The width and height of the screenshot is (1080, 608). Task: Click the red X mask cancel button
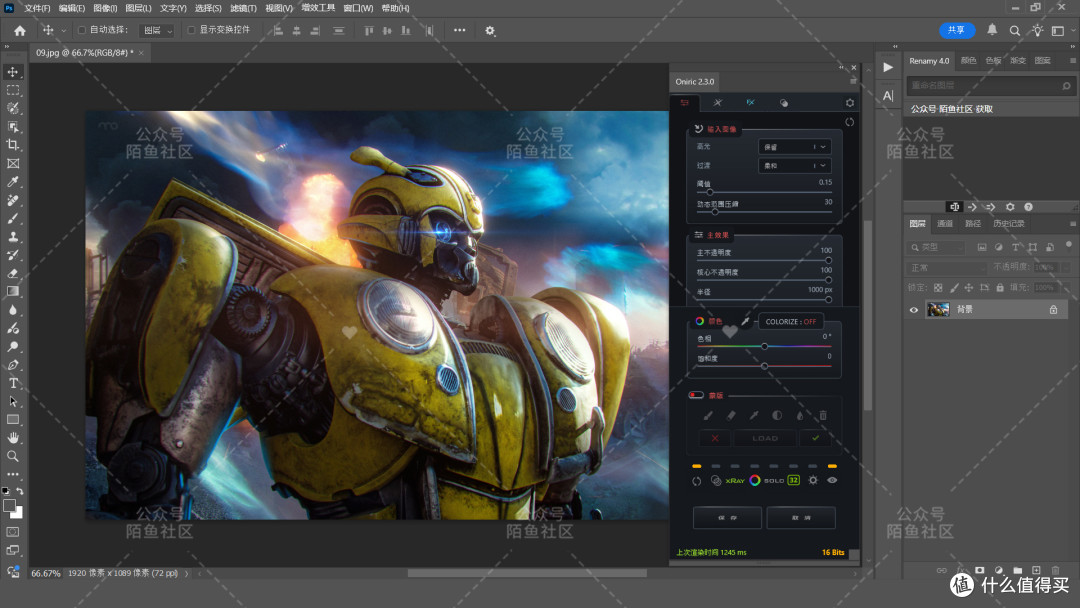click(x=715, y=438)
